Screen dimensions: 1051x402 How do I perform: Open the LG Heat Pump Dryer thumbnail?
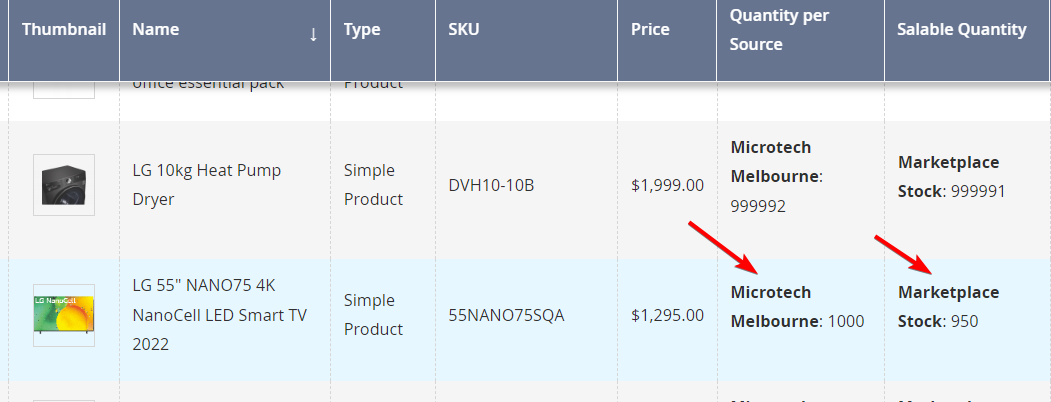[64, 185]
